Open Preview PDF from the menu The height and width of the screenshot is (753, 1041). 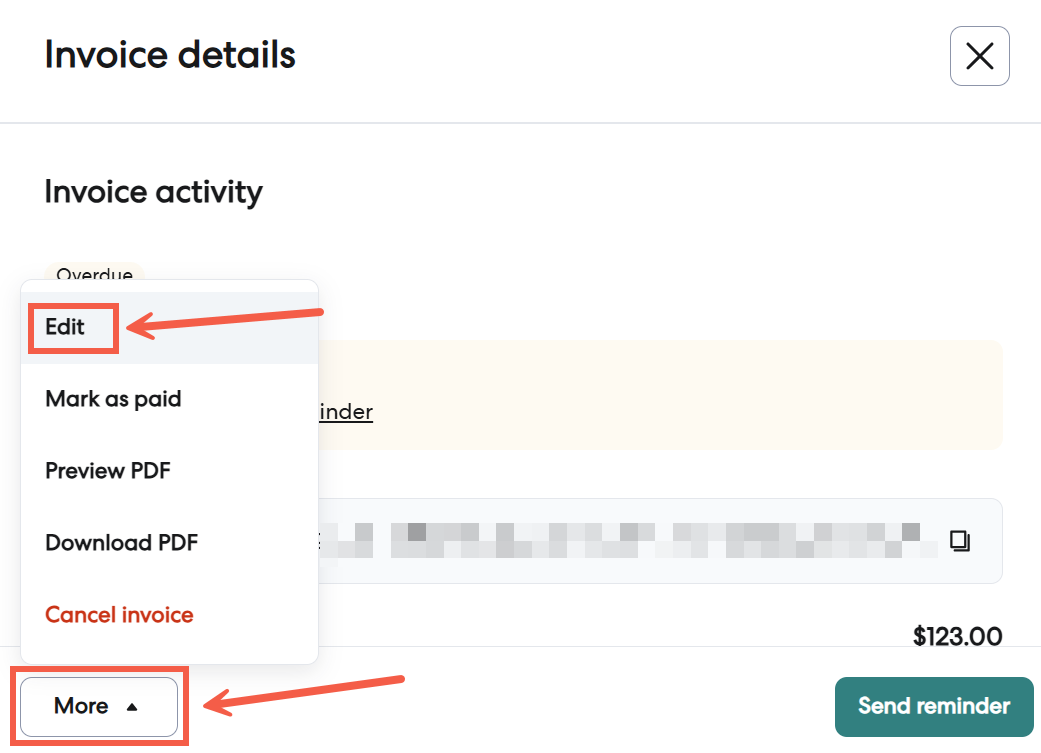(108, 470)
